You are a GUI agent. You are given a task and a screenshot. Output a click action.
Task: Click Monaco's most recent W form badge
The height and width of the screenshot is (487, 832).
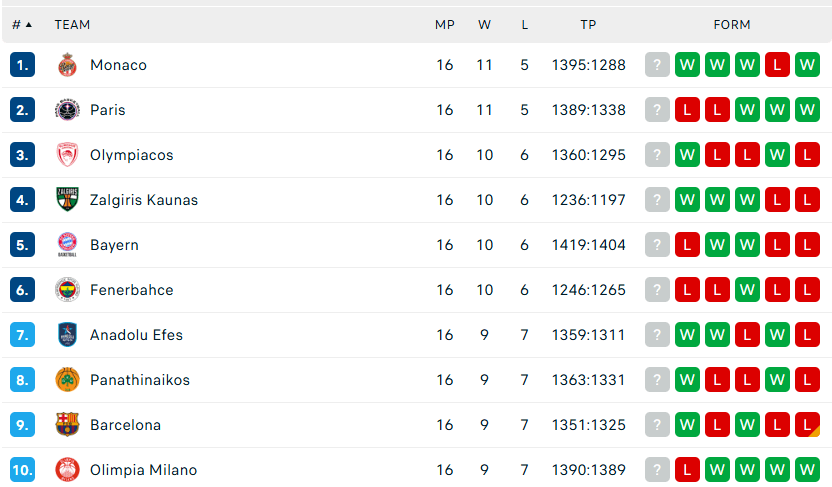687,65
